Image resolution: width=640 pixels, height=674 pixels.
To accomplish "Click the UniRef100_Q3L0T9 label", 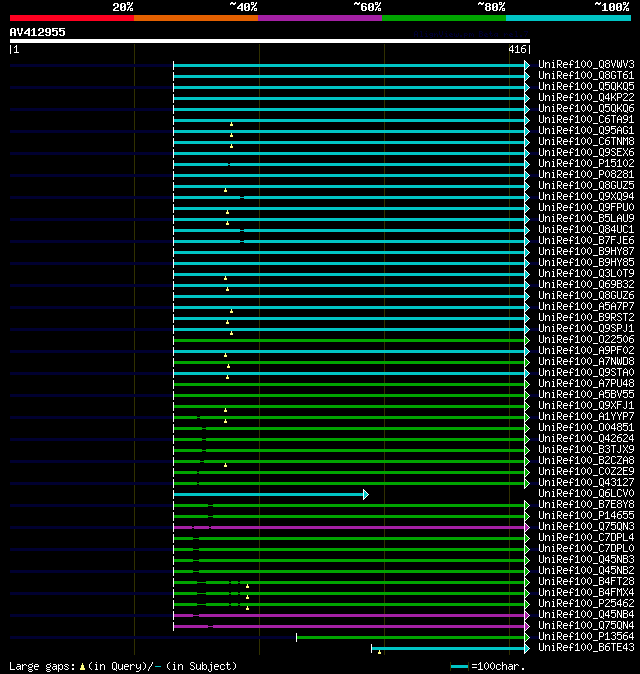I will click(x=586, y=273).
